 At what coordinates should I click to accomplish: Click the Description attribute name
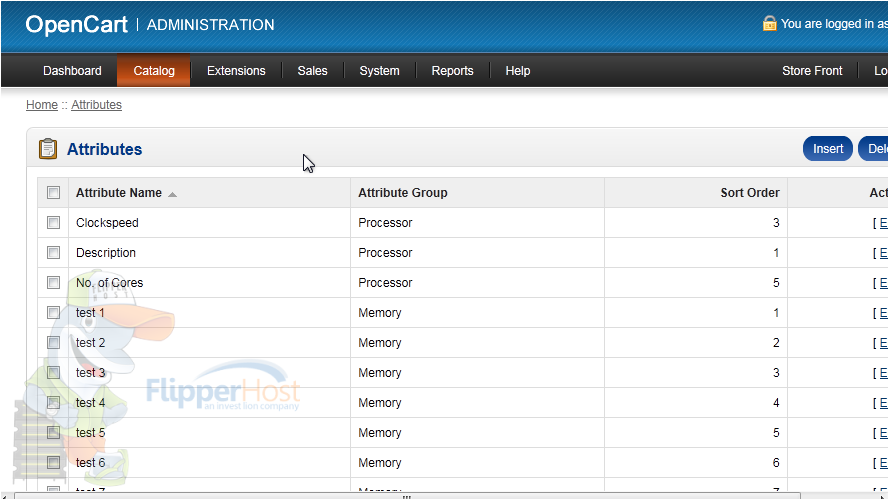pyautogui.click(x=106, y=253)
